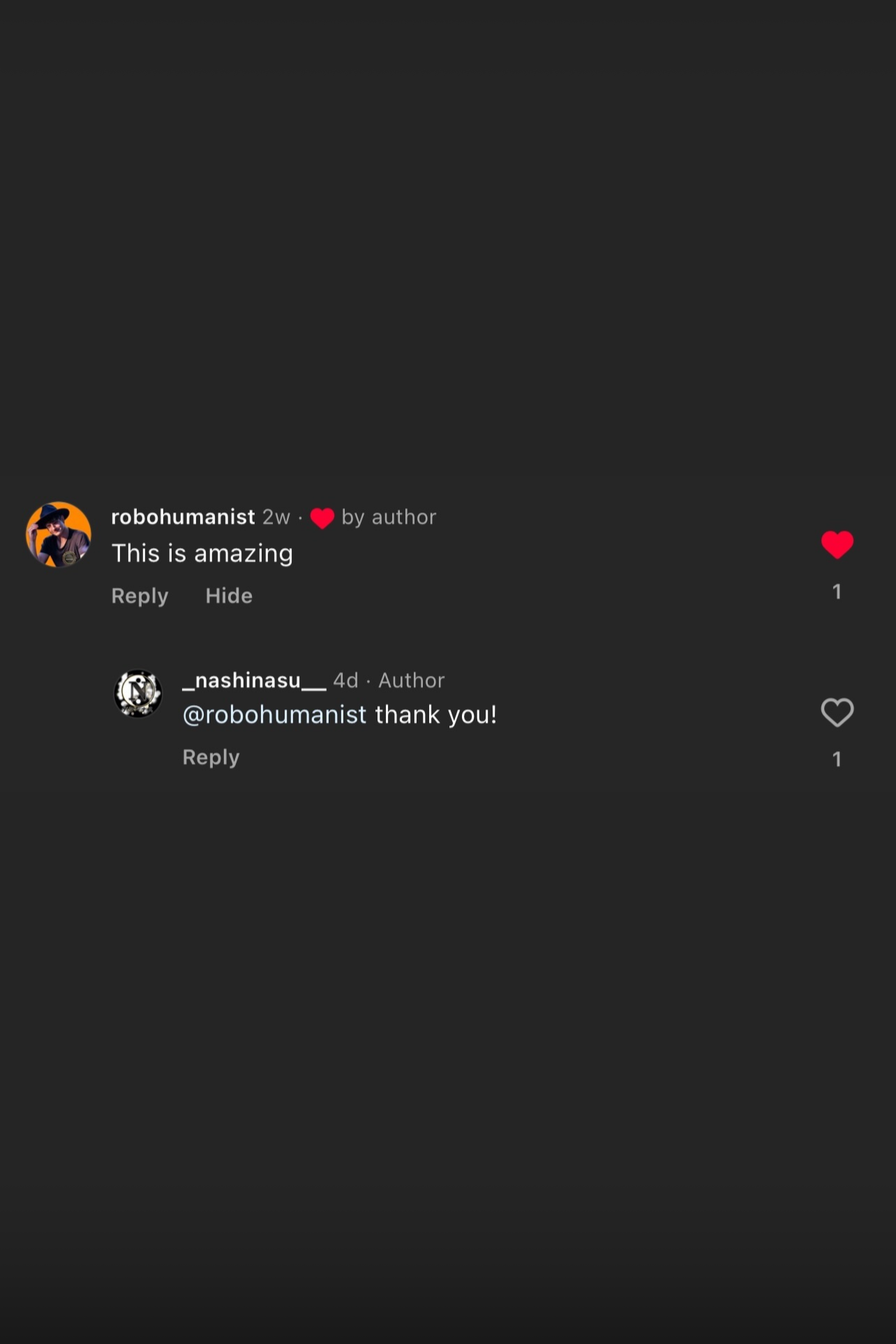Open the @robohumanist mention link
Viewport: 896px width, 1344px height.
tap(274, 715)
